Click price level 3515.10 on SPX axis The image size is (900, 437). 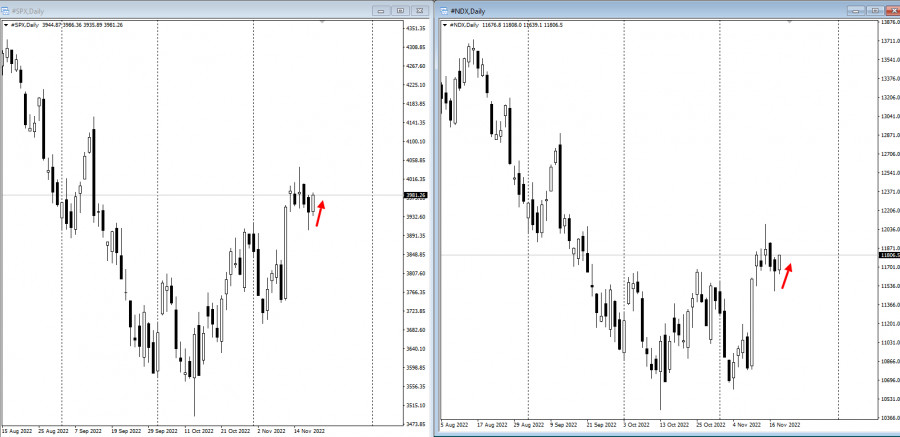point(416,405)
